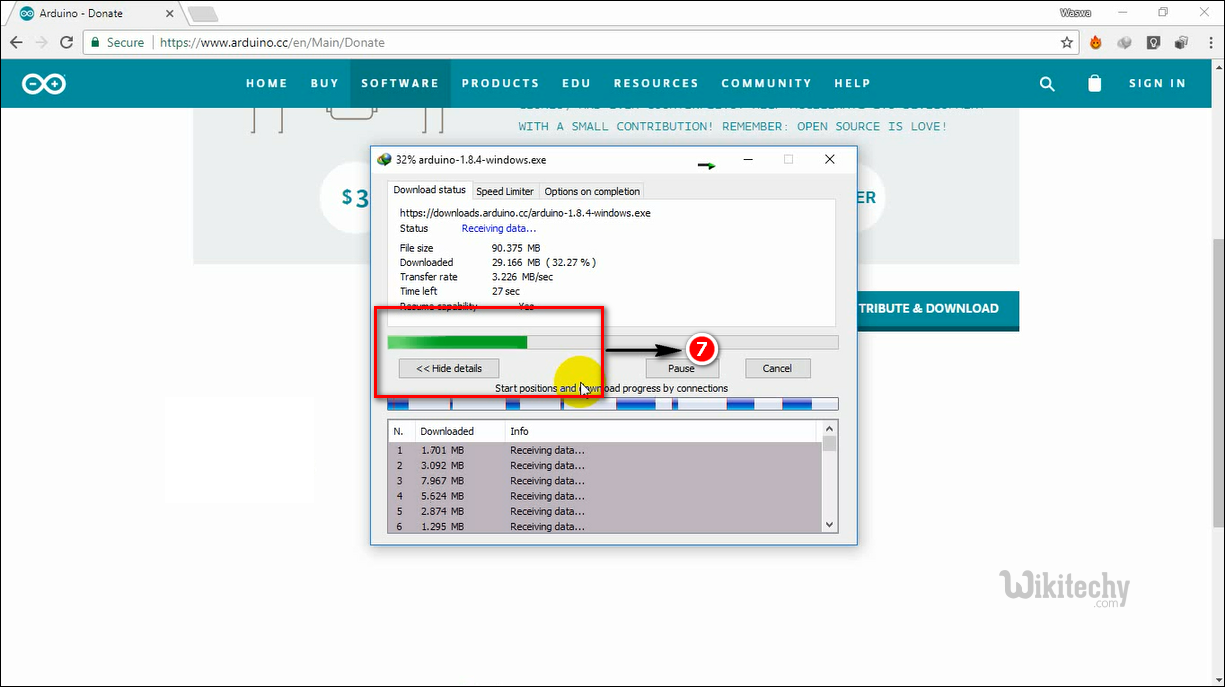Click the browser back arrow
Image resolution: width=1225 pixels, height=687 pixels.
[x=16, y=43]
